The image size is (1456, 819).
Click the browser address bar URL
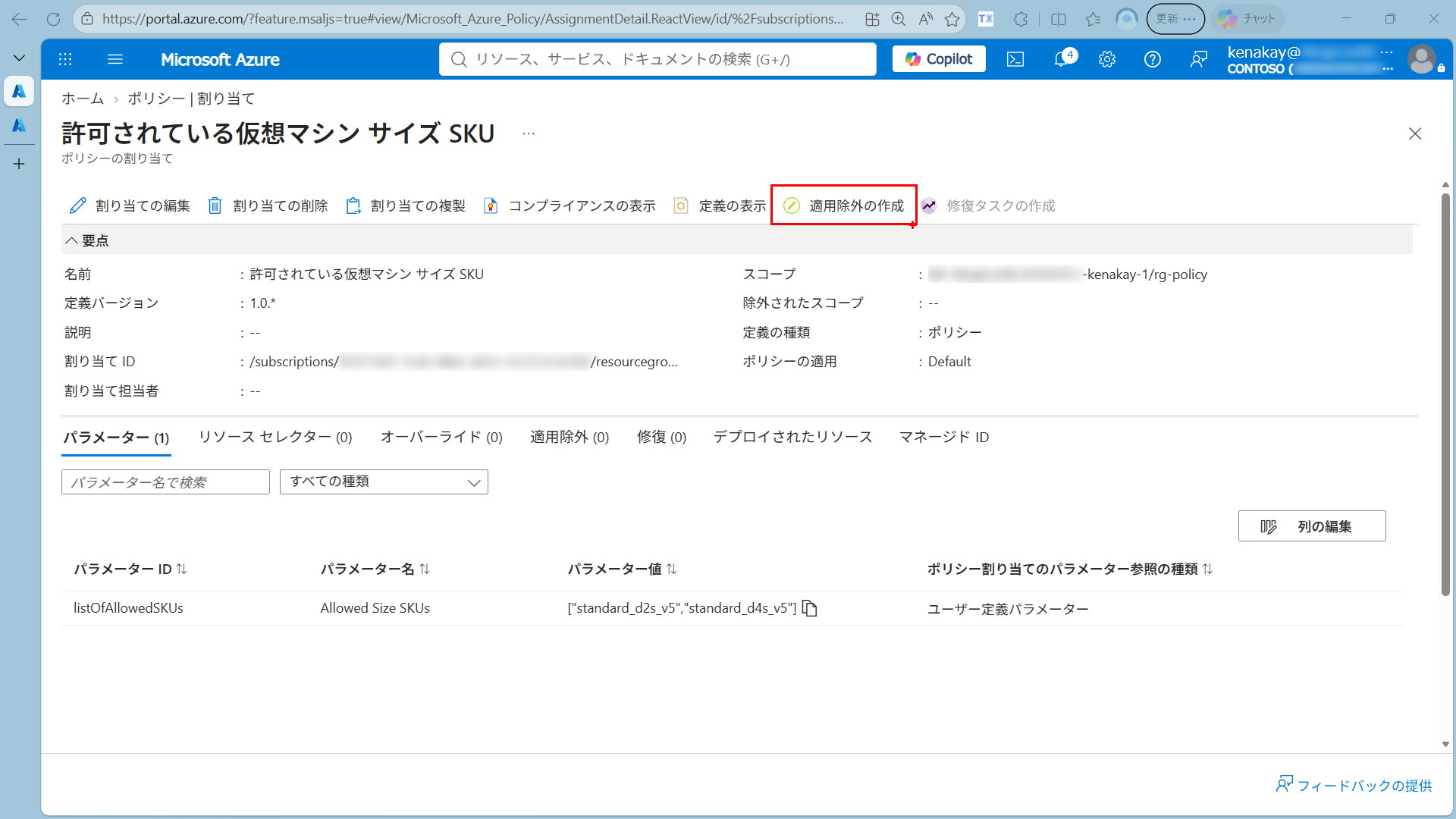[472, 19]
